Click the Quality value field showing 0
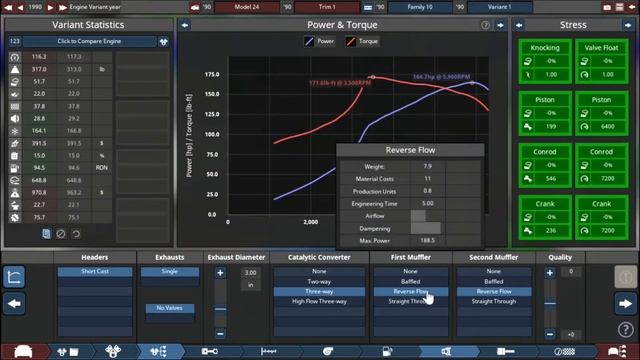The height and width of the screenshot is (360, 640). [571, 271]
